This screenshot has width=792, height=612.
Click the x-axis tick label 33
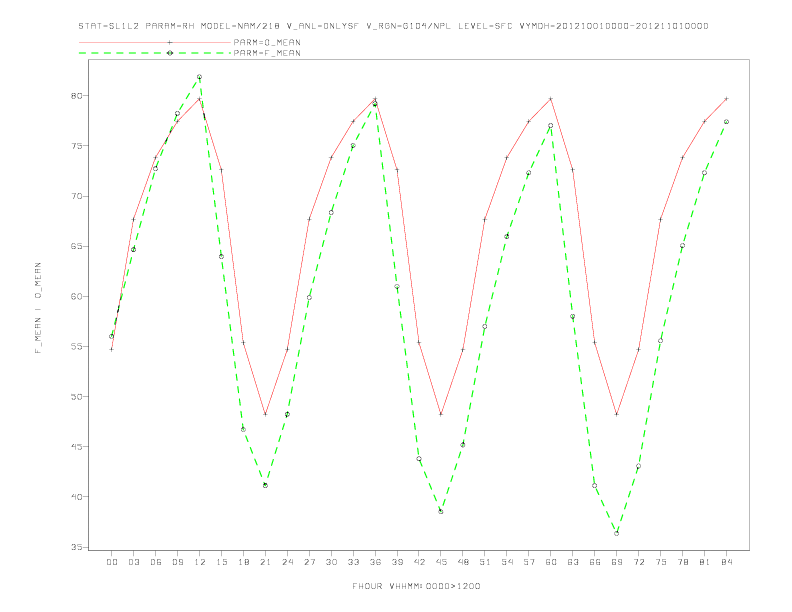point(353,562)
